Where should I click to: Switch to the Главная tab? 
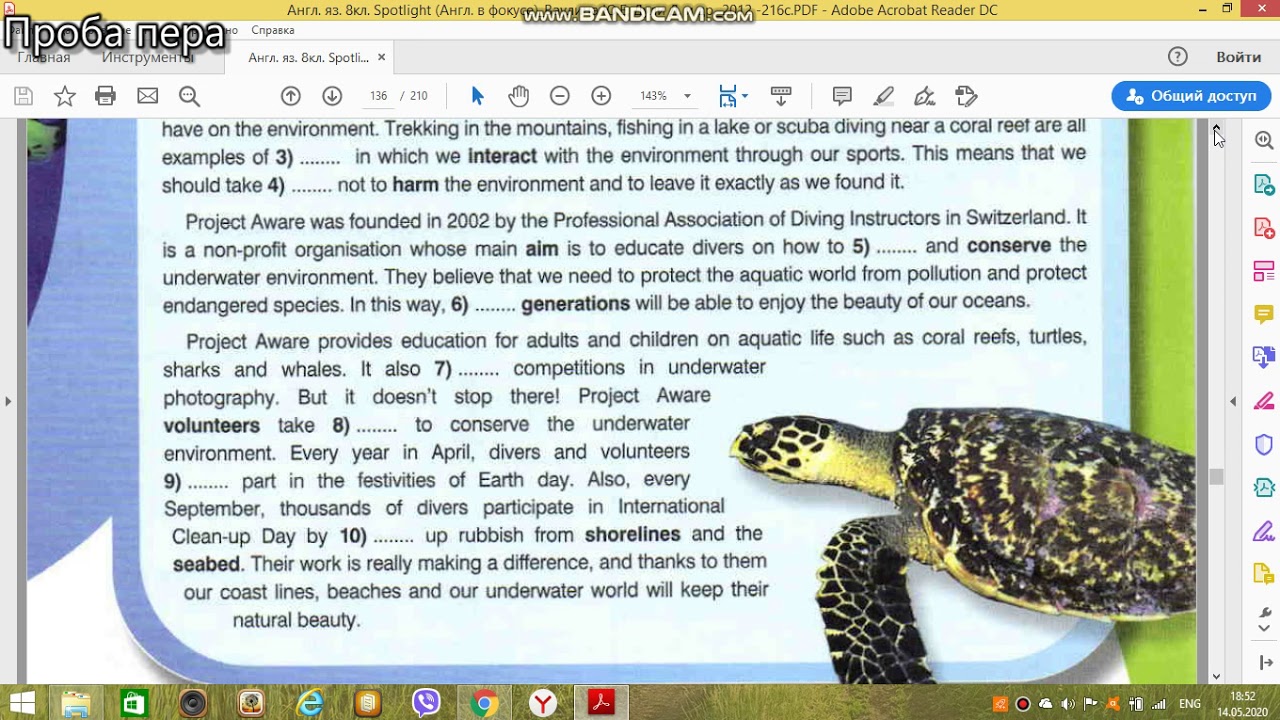[x=43, y=58]
